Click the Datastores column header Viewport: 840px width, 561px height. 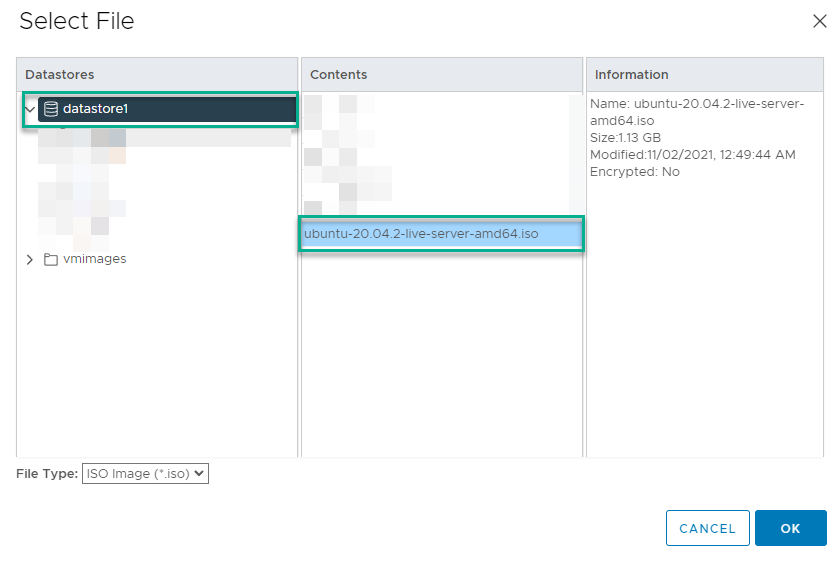[59, 75]
